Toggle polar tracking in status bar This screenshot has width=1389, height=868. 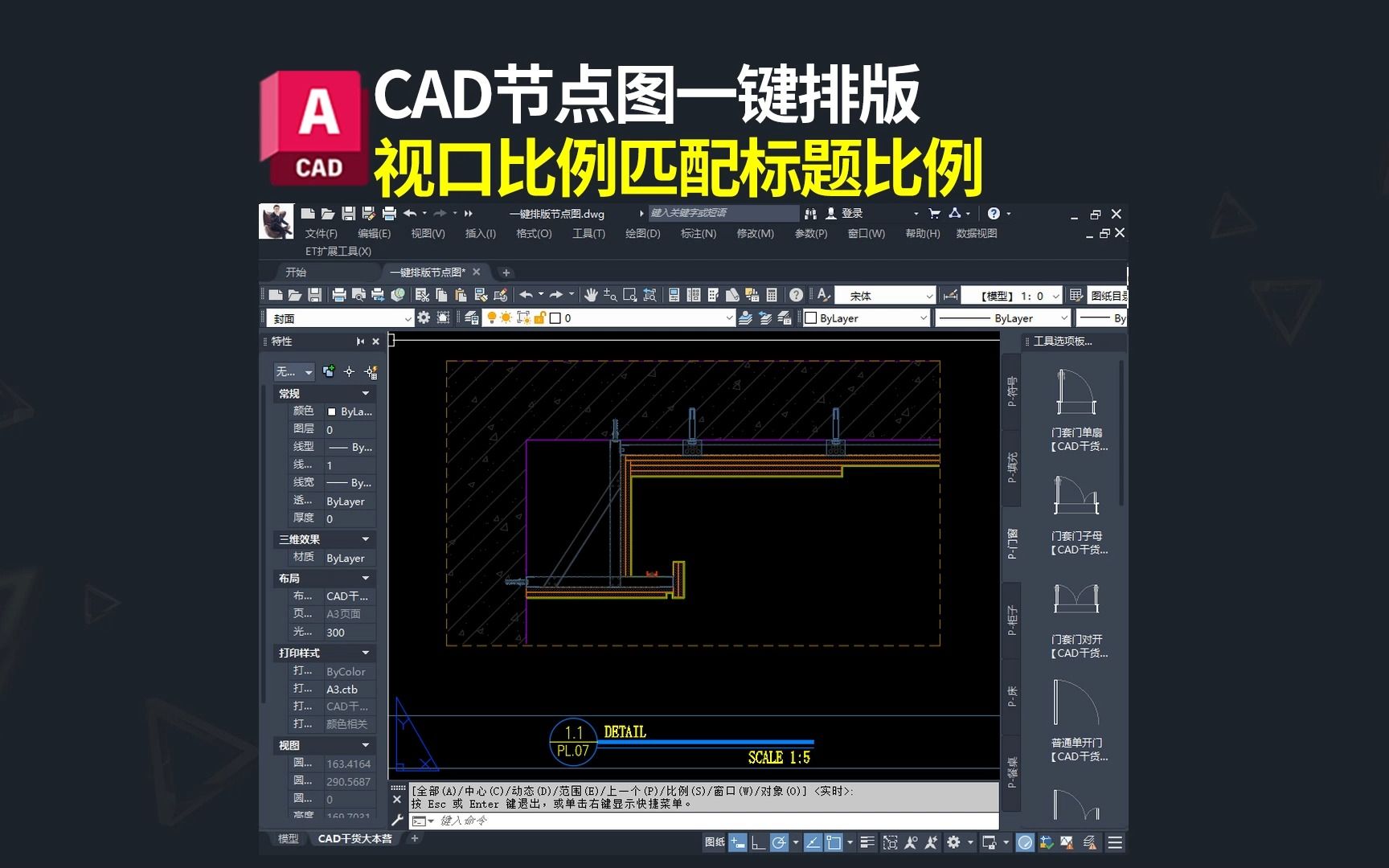pyautogui.click(x=779, y=842)
